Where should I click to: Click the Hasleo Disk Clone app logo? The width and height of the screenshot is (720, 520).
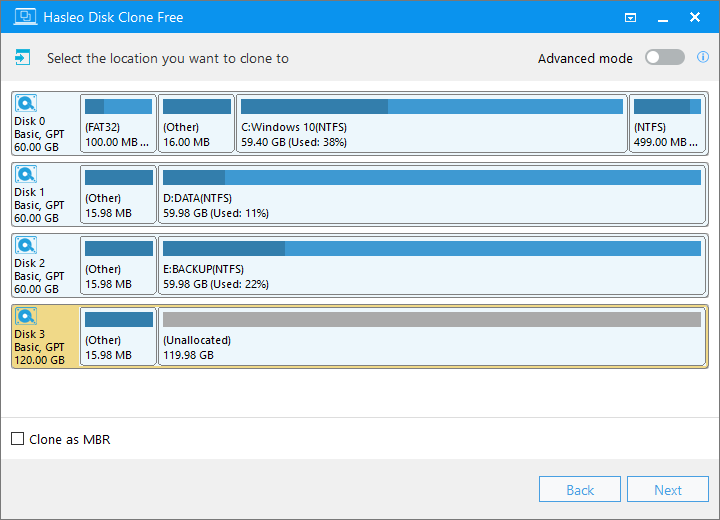click(x=25, y=17)
